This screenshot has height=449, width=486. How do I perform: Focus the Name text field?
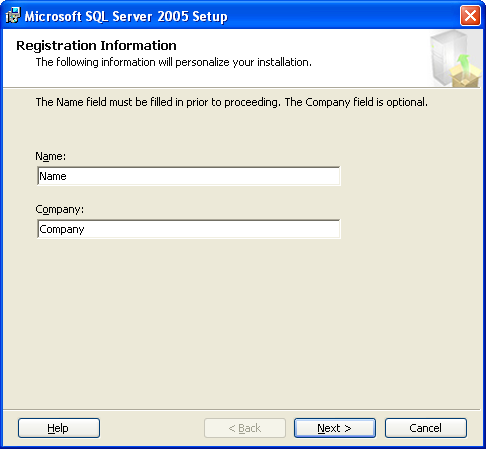pos(189,176)
